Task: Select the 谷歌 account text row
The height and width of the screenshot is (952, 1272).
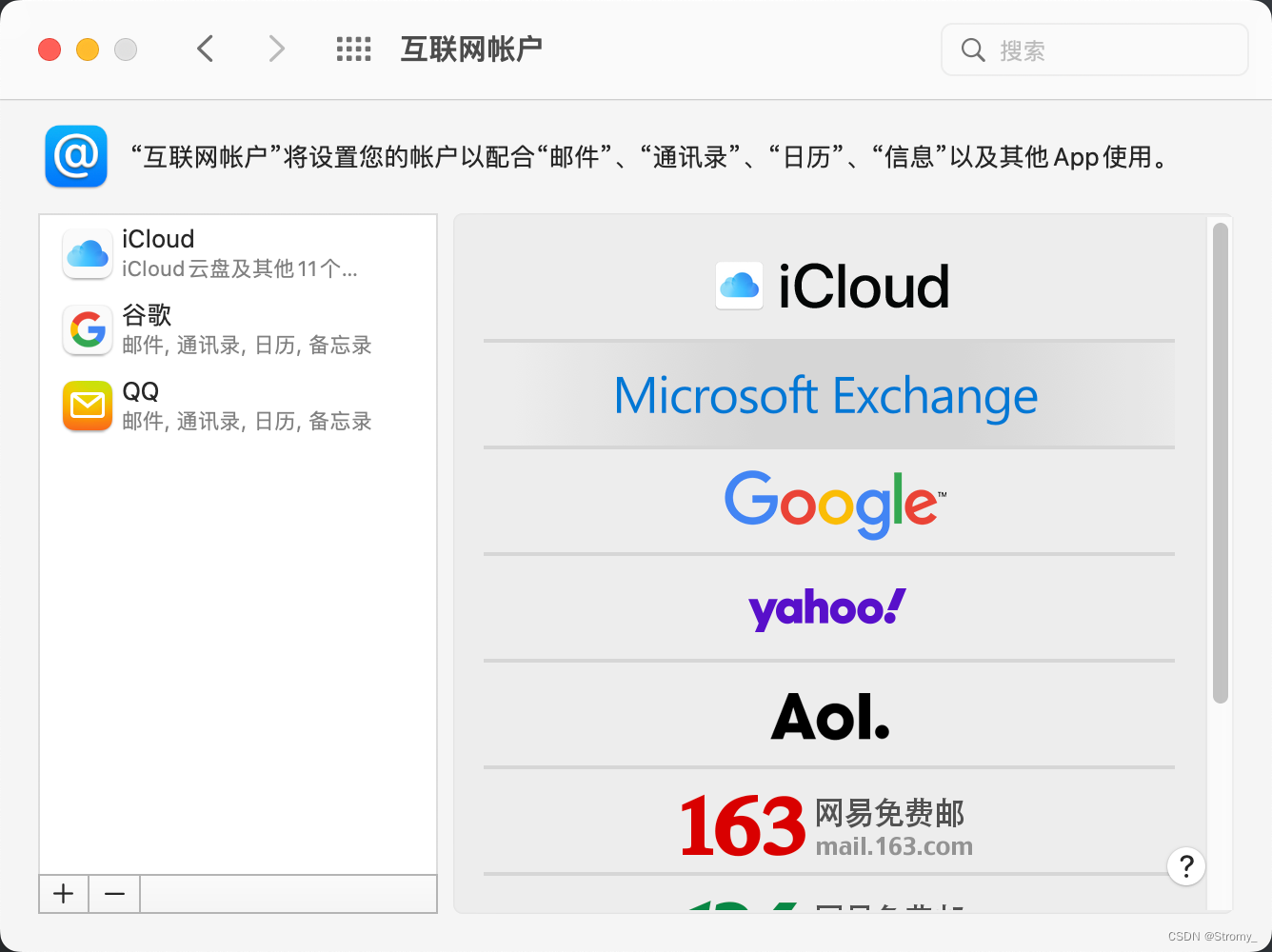Action: point(238,329)
